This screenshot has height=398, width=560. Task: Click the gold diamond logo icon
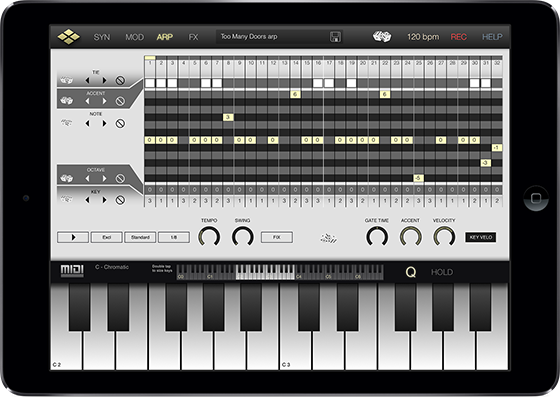tap(69, 37)
